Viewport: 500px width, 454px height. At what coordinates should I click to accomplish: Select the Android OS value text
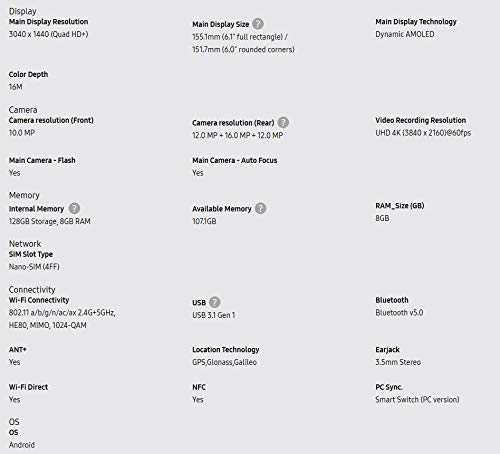click(22, 445)
